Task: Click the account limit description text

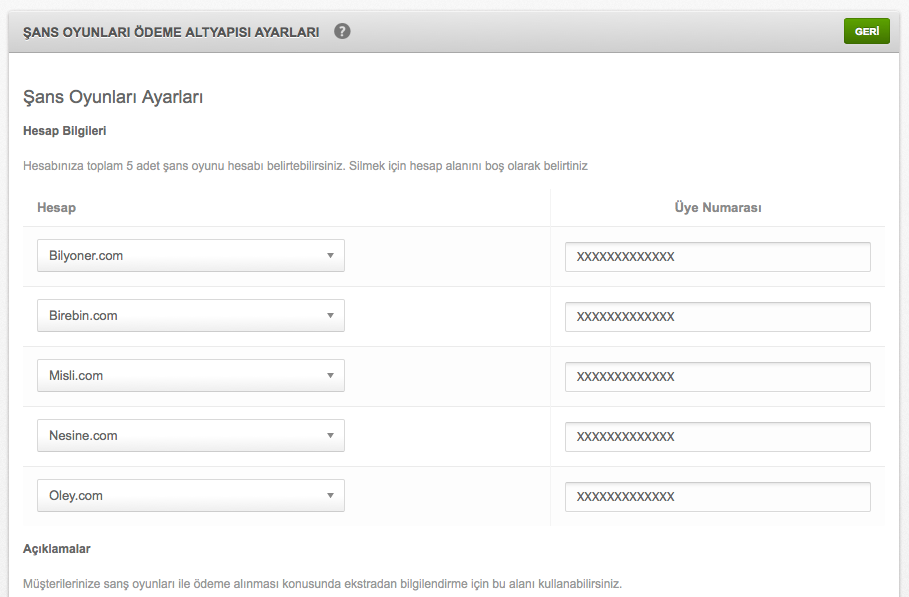Action: click(306, 166)
